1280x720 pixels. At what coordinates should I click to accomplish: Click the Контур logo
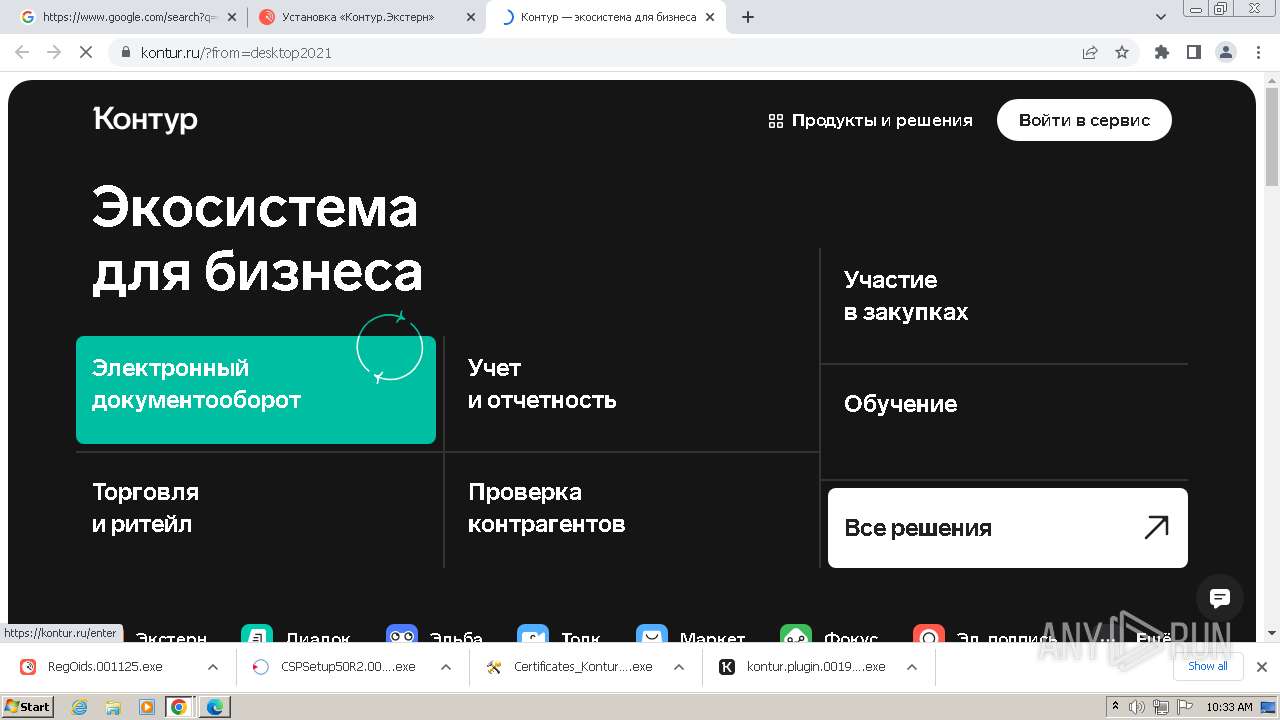click(145, 119)
